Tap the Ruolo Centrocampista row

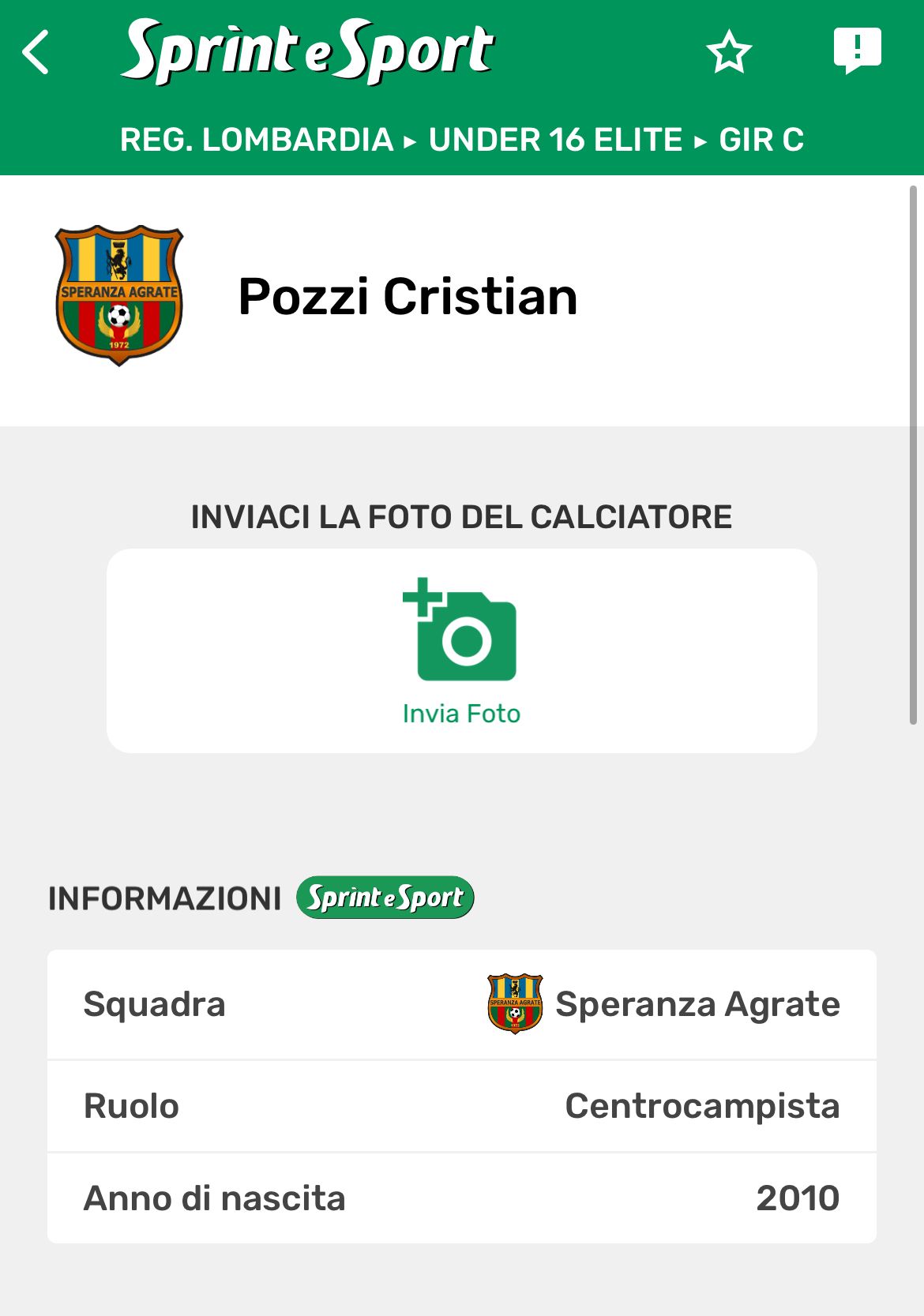pyautogui.click(x=461, y=1106)
